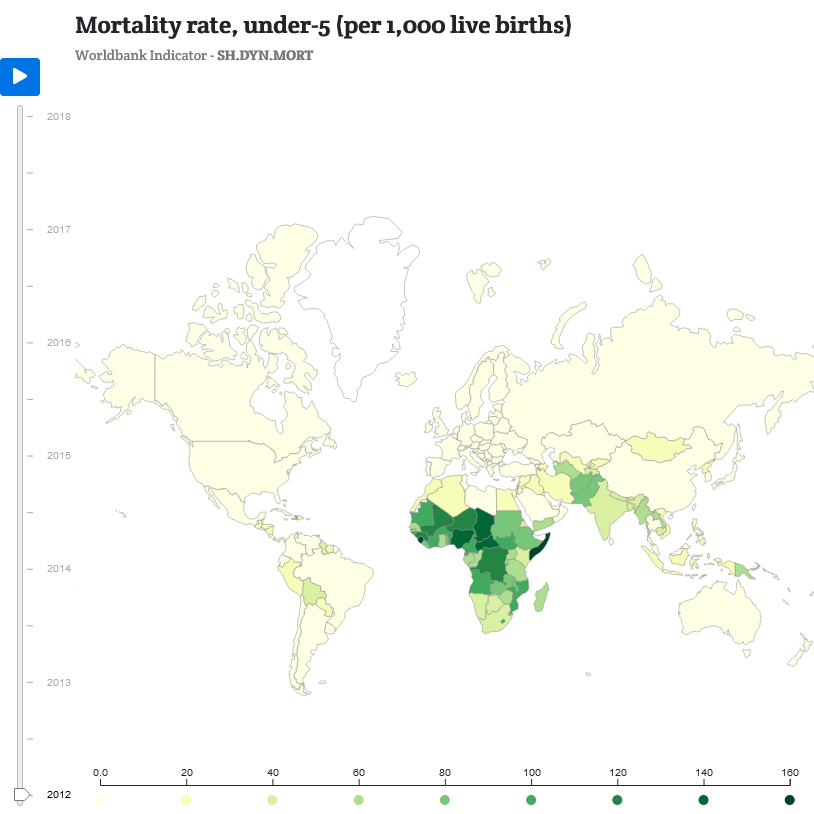This screenshot has width=814, height=814.
Task: Select year 2015 on the timeline
Action: pos(60,455)
